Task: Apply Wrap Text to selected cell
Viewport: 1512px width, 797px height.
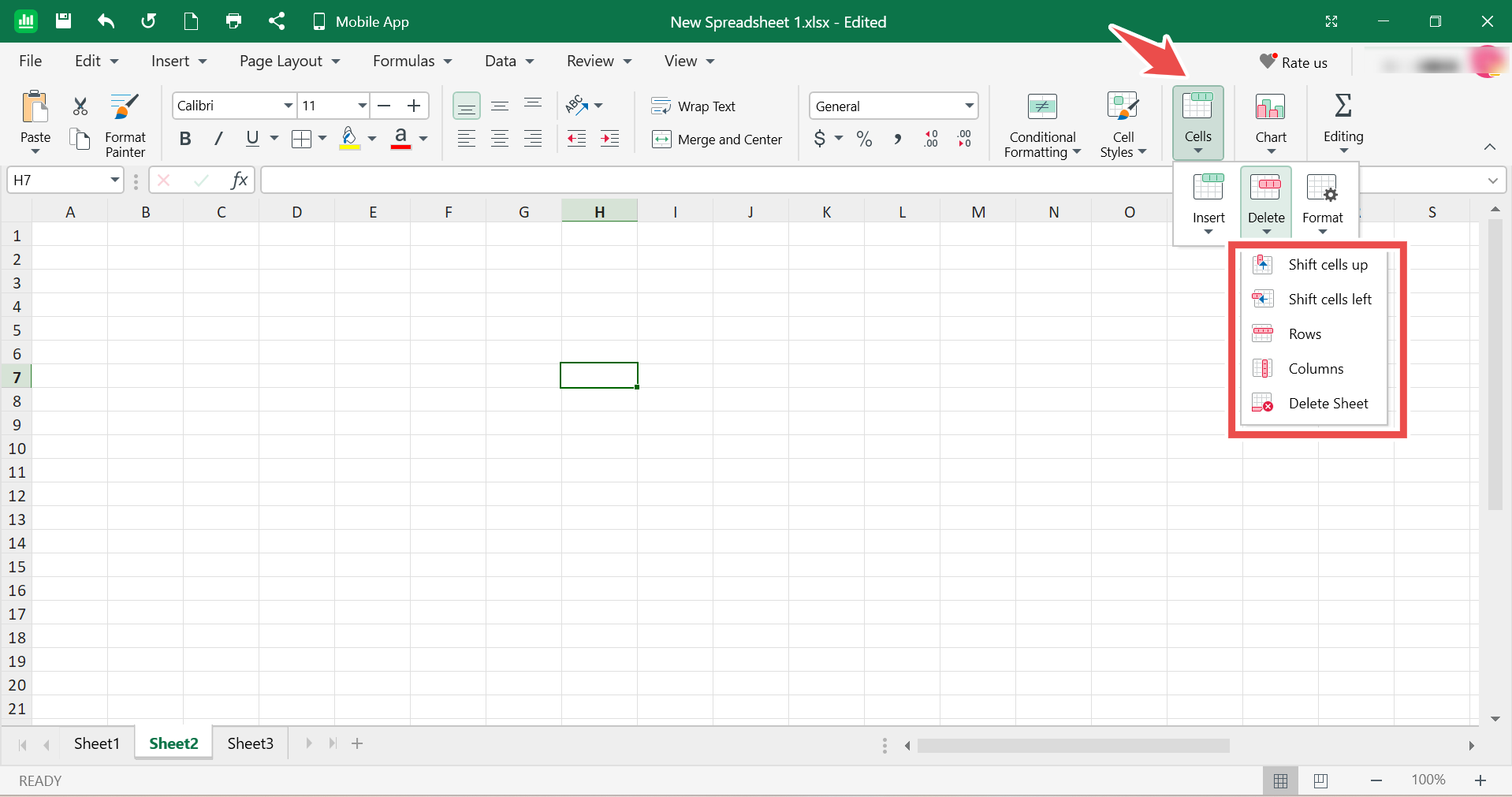Action: 694,106
